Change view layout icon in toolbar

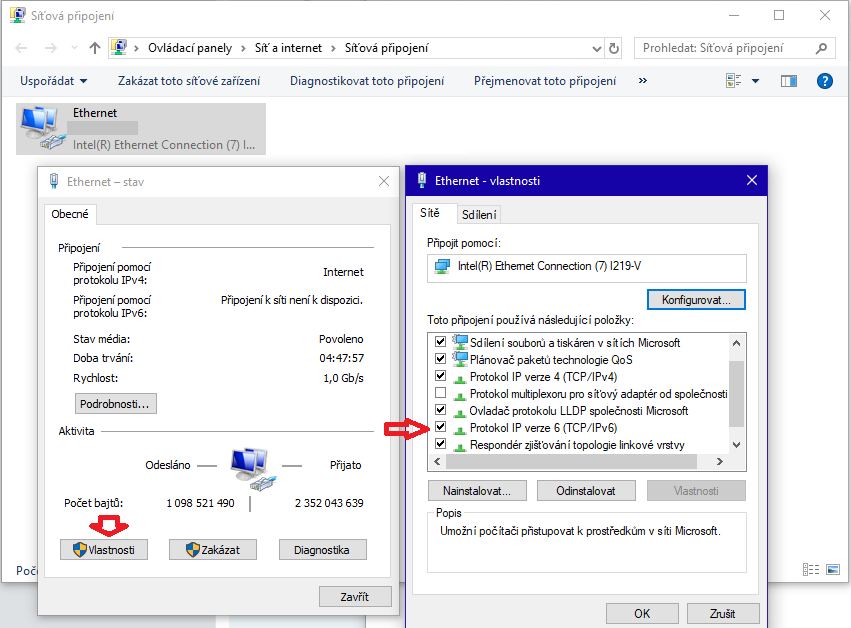[x=733, y=81]
